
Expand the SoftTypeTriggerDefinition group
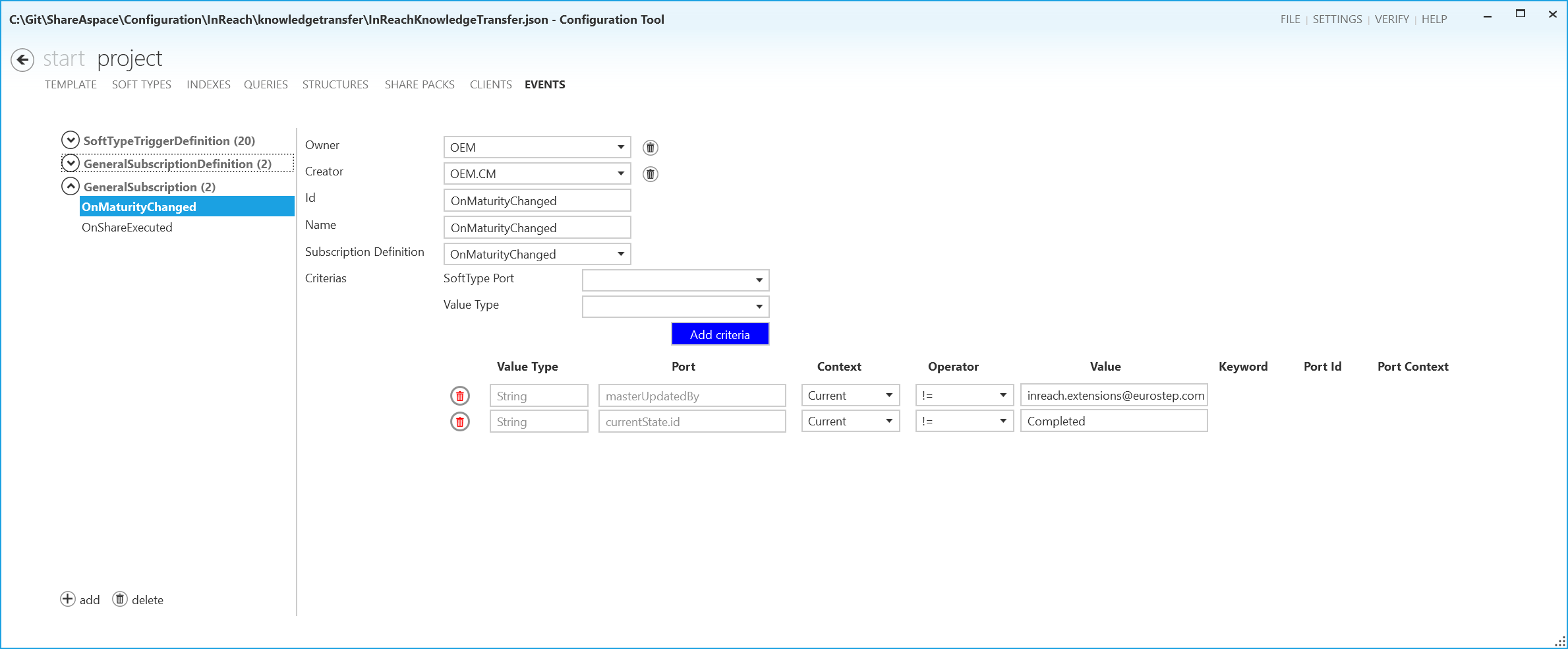click(x=71, y=140)
